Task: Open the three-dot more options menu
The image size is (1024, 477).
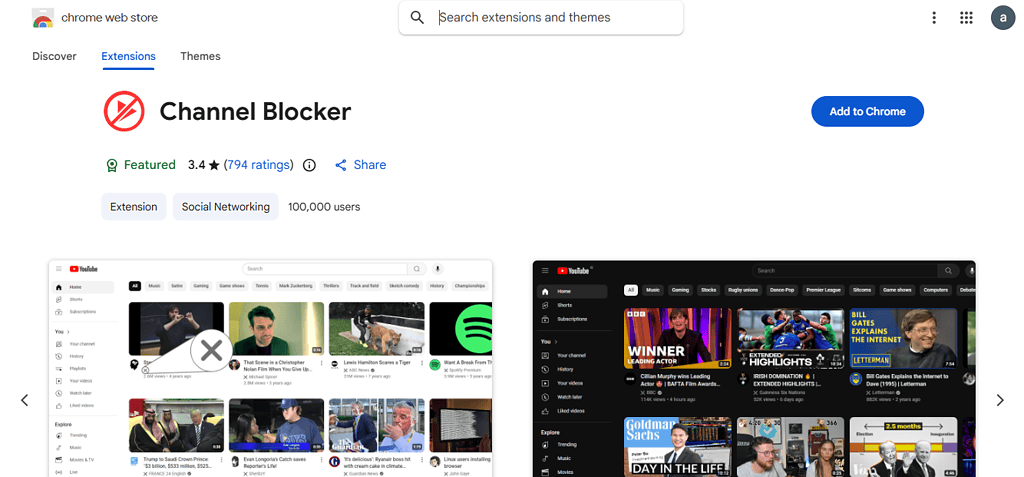Action: tap(934, 18)
